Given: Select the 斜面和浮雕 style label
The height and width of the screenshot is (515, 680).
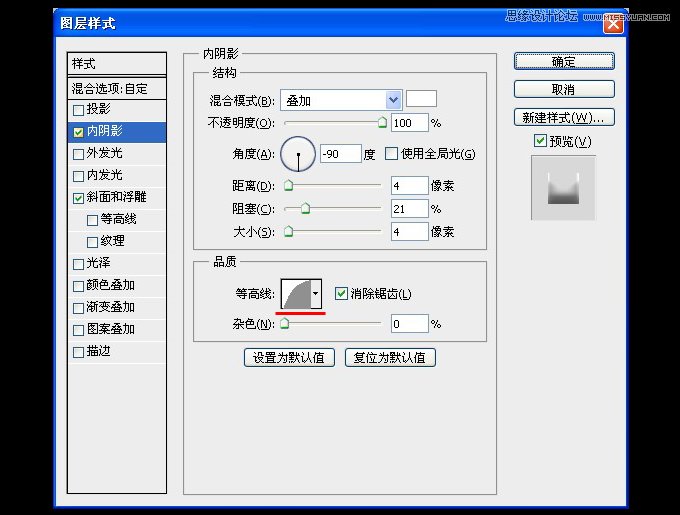Looking at the screenshot, I should [116, 197].
